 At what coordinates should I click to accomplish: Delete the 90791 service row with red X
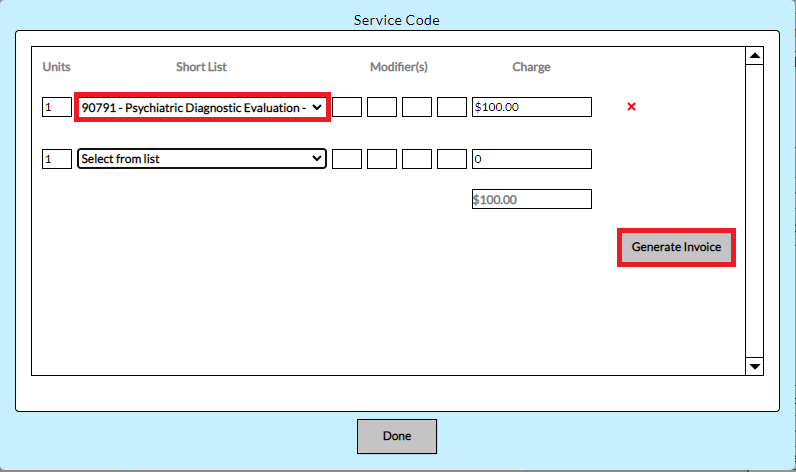coord(631,107)
